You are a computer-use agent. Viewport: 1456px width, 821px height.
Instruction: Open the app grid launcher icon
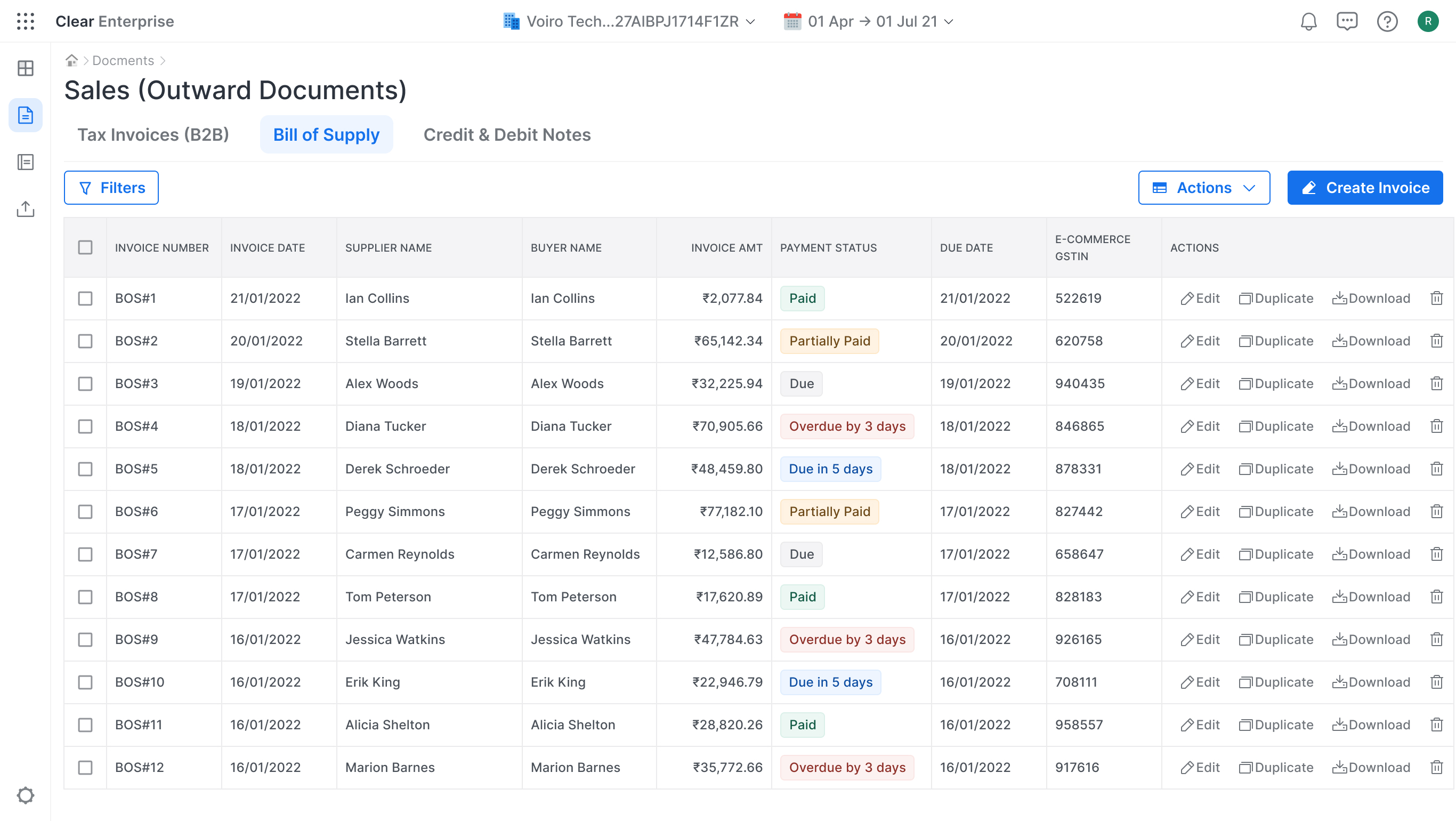pyautogui.click(x=26, y=21)
